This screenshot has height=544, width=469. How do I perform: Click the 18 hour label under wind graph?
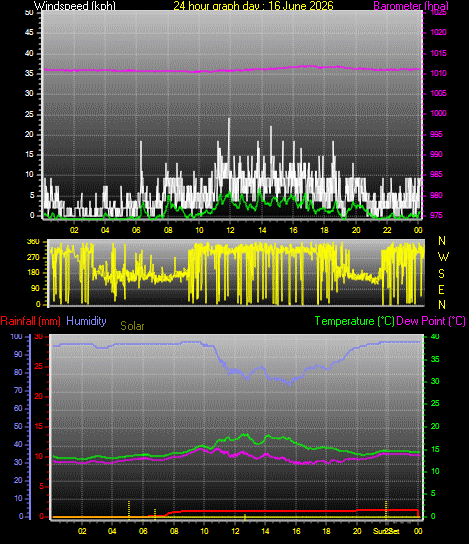tap(324, 230)
